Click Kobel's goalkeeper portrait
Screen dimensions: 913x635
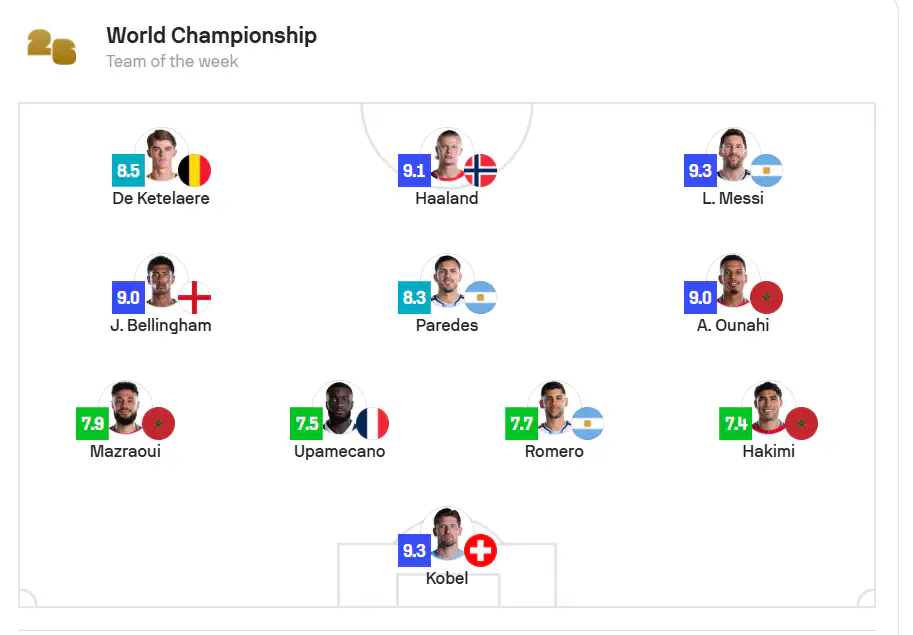click(x=447, y=535)
